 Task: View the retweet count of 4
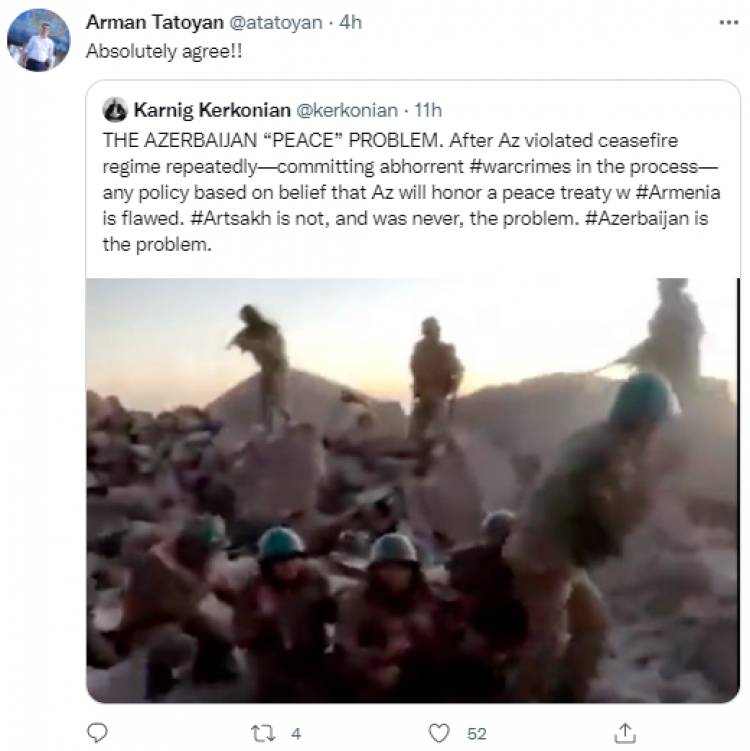(296, 734)
